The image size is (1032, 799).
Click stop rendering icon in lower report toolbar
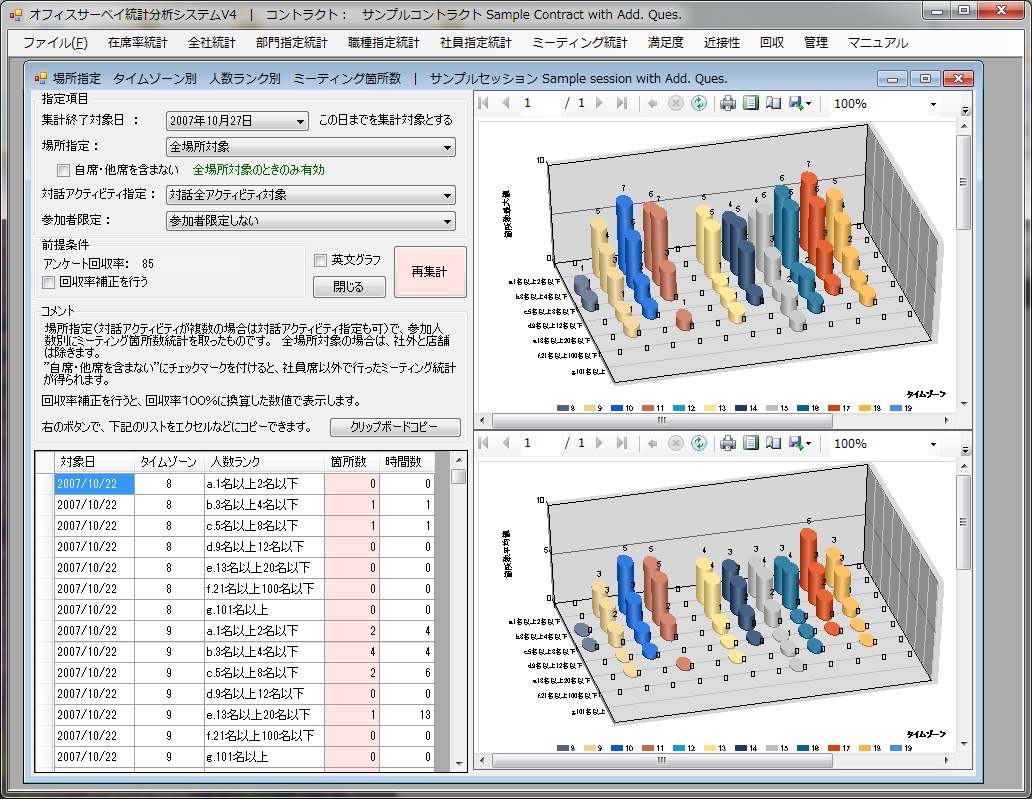tap(675, 443)
